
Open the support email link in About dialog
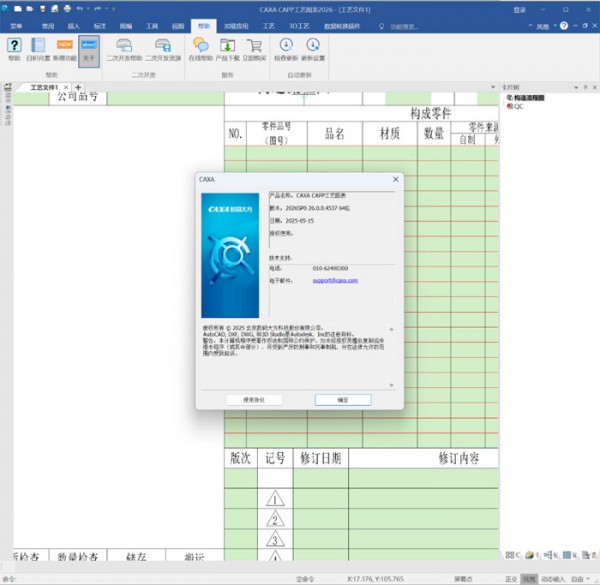tap(335, 280)
